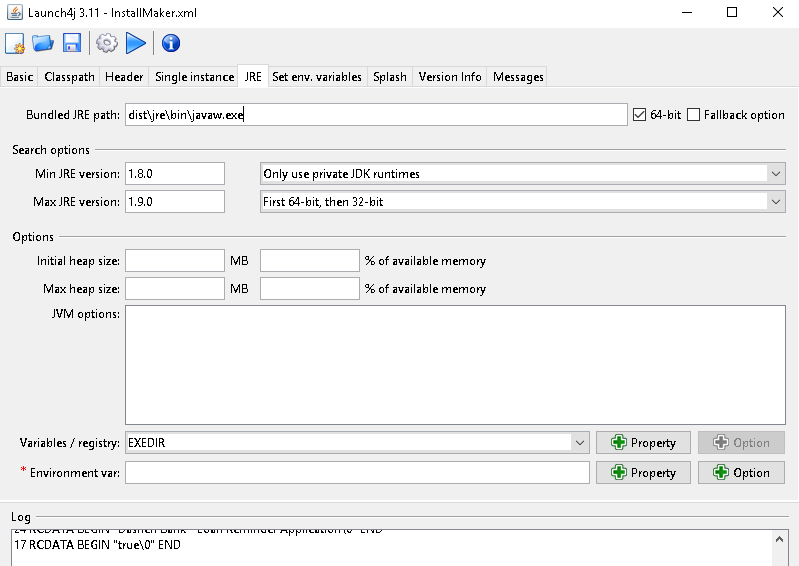
Task: Click log line '17 RCDATA BEGIN "true\0" END'
Action: point(97,545)
